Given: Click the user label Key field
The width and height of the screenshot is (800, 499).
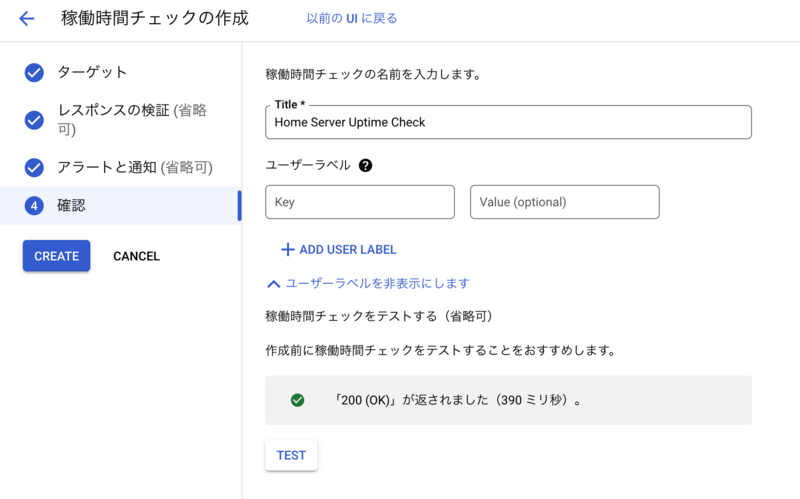Looking at the screenshot, I should pos(360,202).
